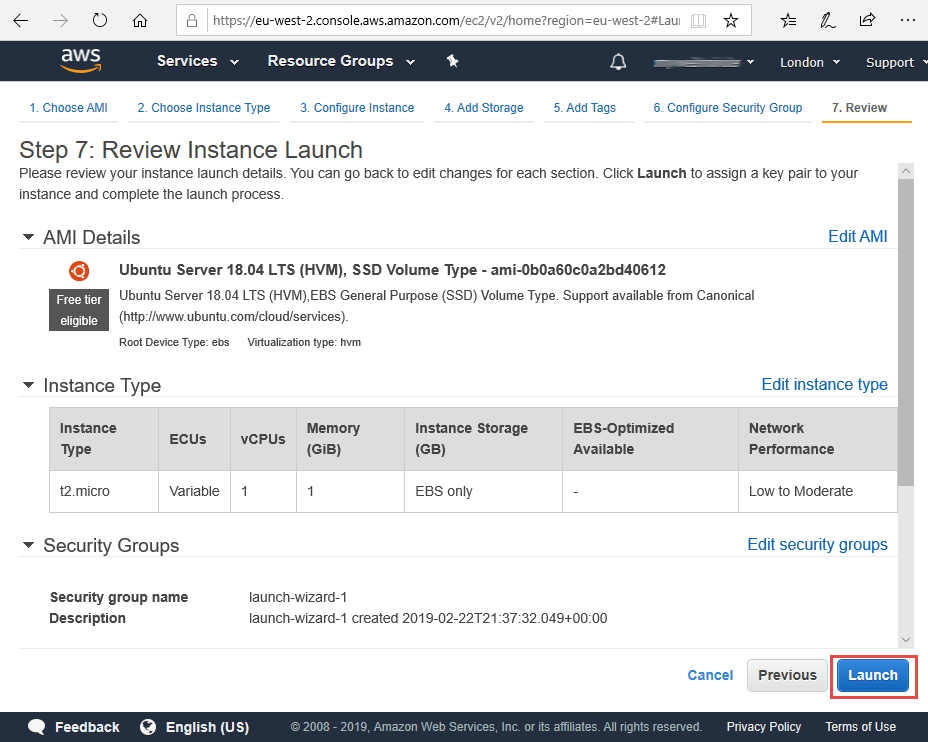
Task: Click the Edit AMI link
Action: (x=858, y=237)
